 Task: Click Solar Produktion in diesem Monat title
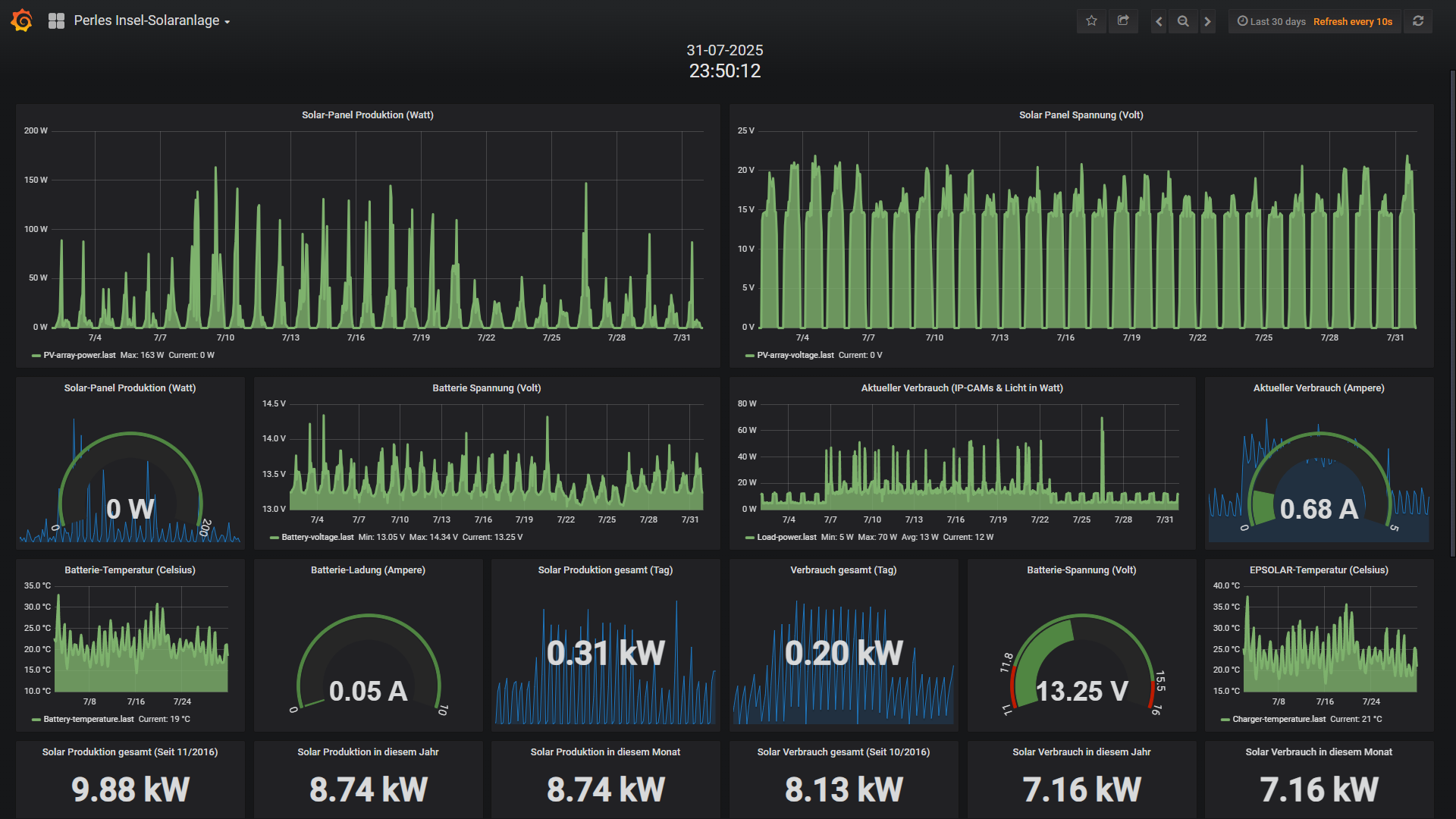point(605,752)
